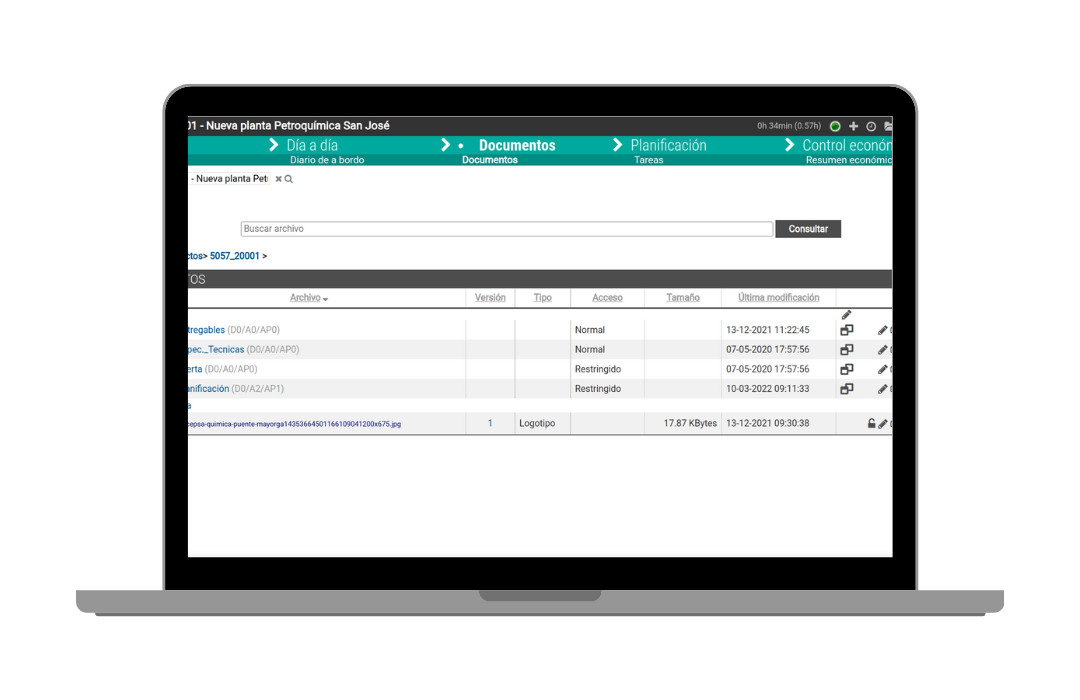Sort table by Tamaño column

[x=683, y=297]
